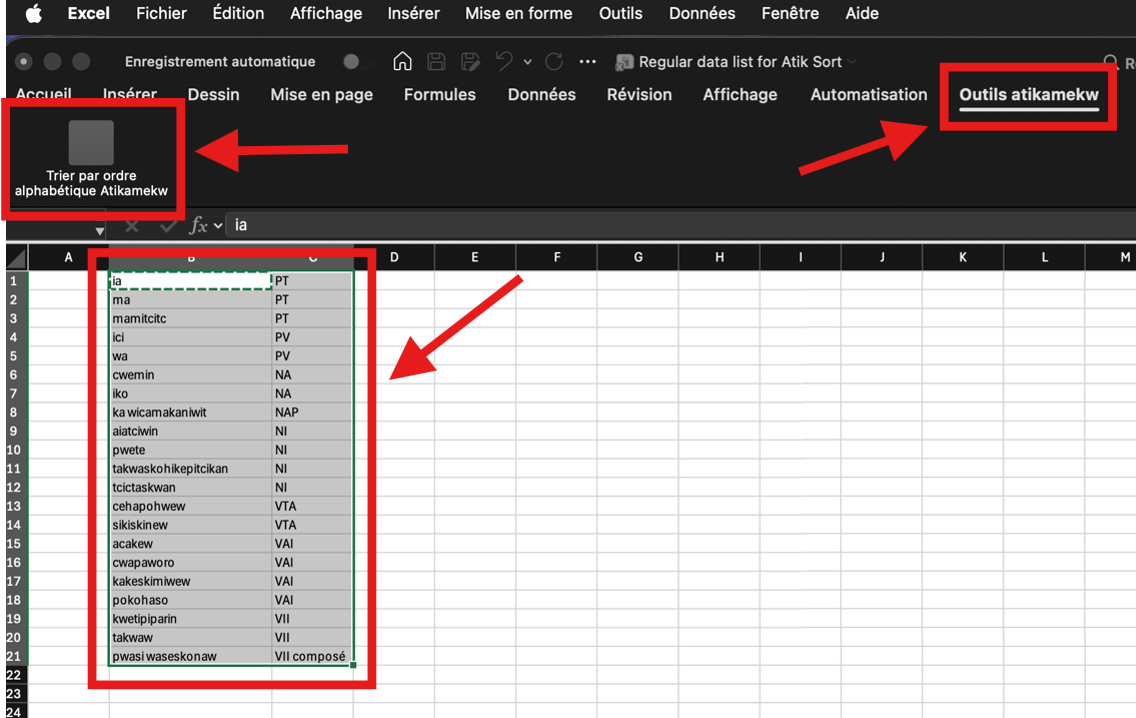Screen dimensions: 1136x718
Task: Switch to the Mise en page tab
Action: [321, 94]
